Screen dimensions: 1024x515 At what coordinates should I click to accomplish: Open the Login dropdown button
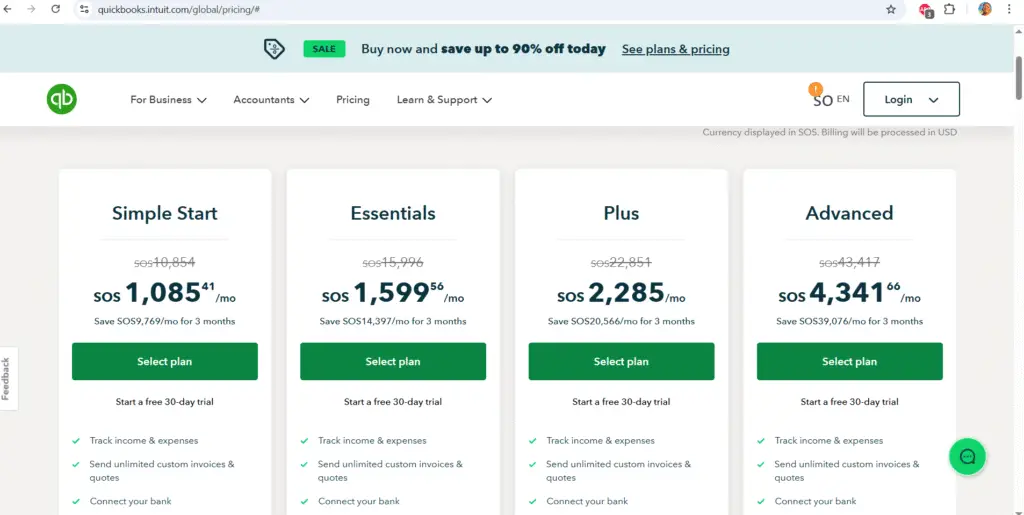pos(911,99)
